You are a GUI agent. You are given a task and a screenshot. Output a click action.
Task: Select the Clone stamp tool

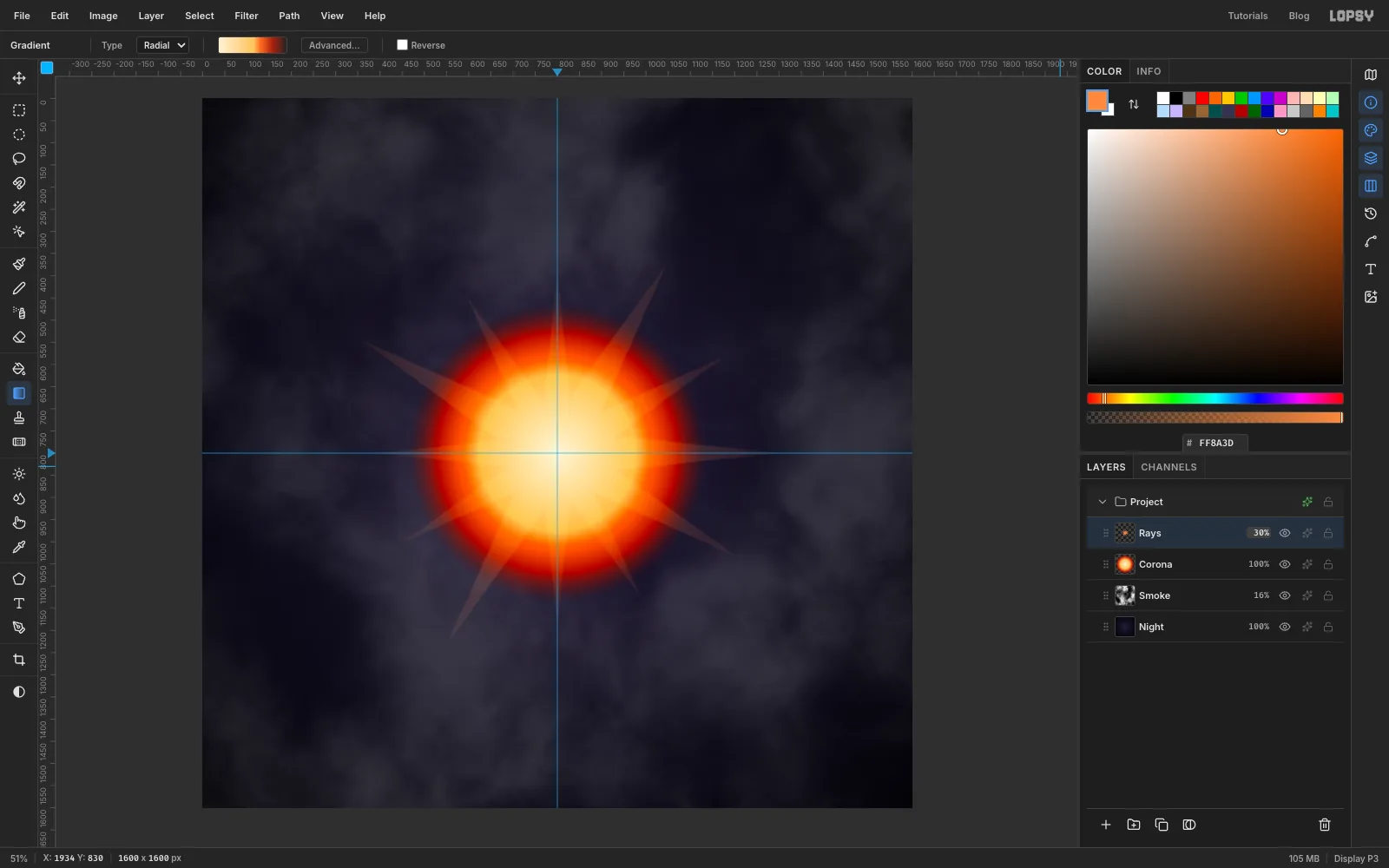19,418
